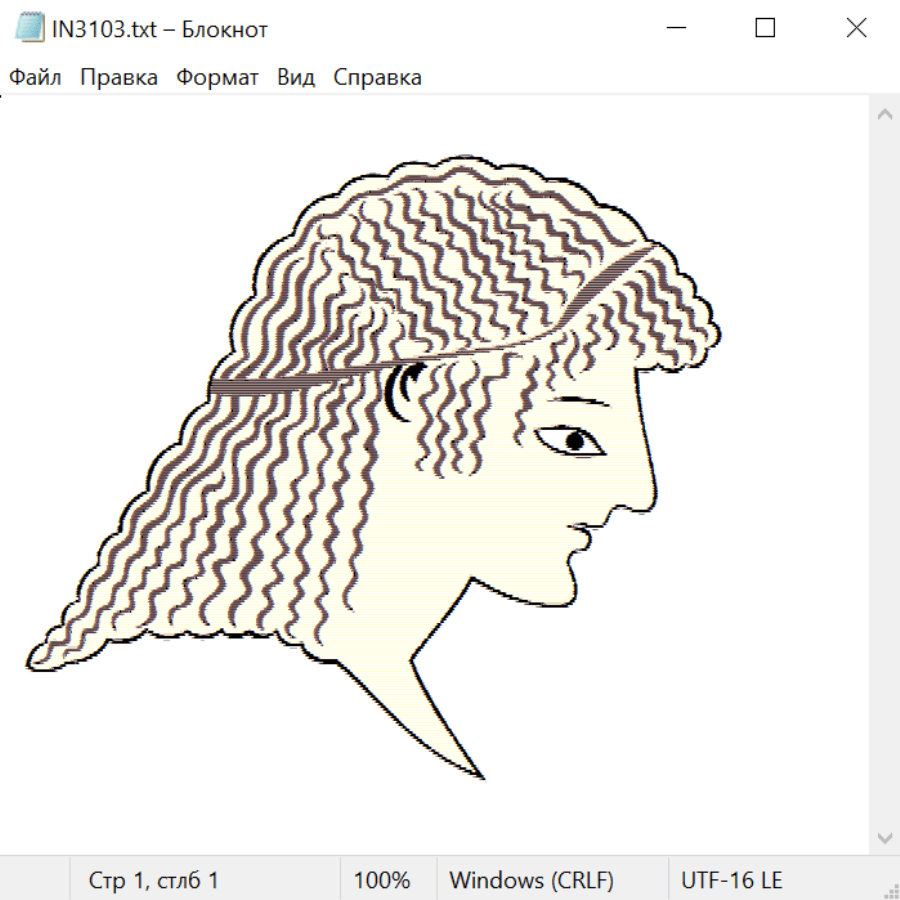This screenshot has height=900, width=900.
Task: Click the scrollbar down arrow
Action: coord(884,837)
